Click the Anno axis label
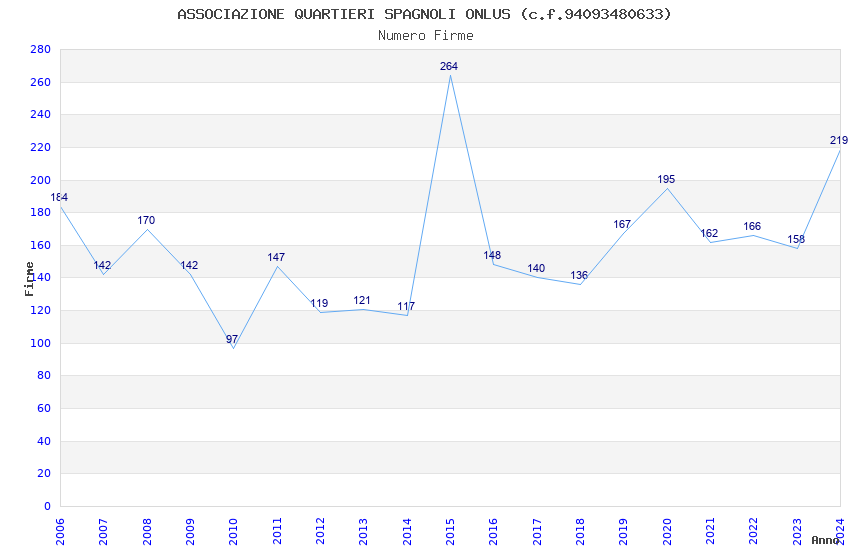 click(825, 540)
